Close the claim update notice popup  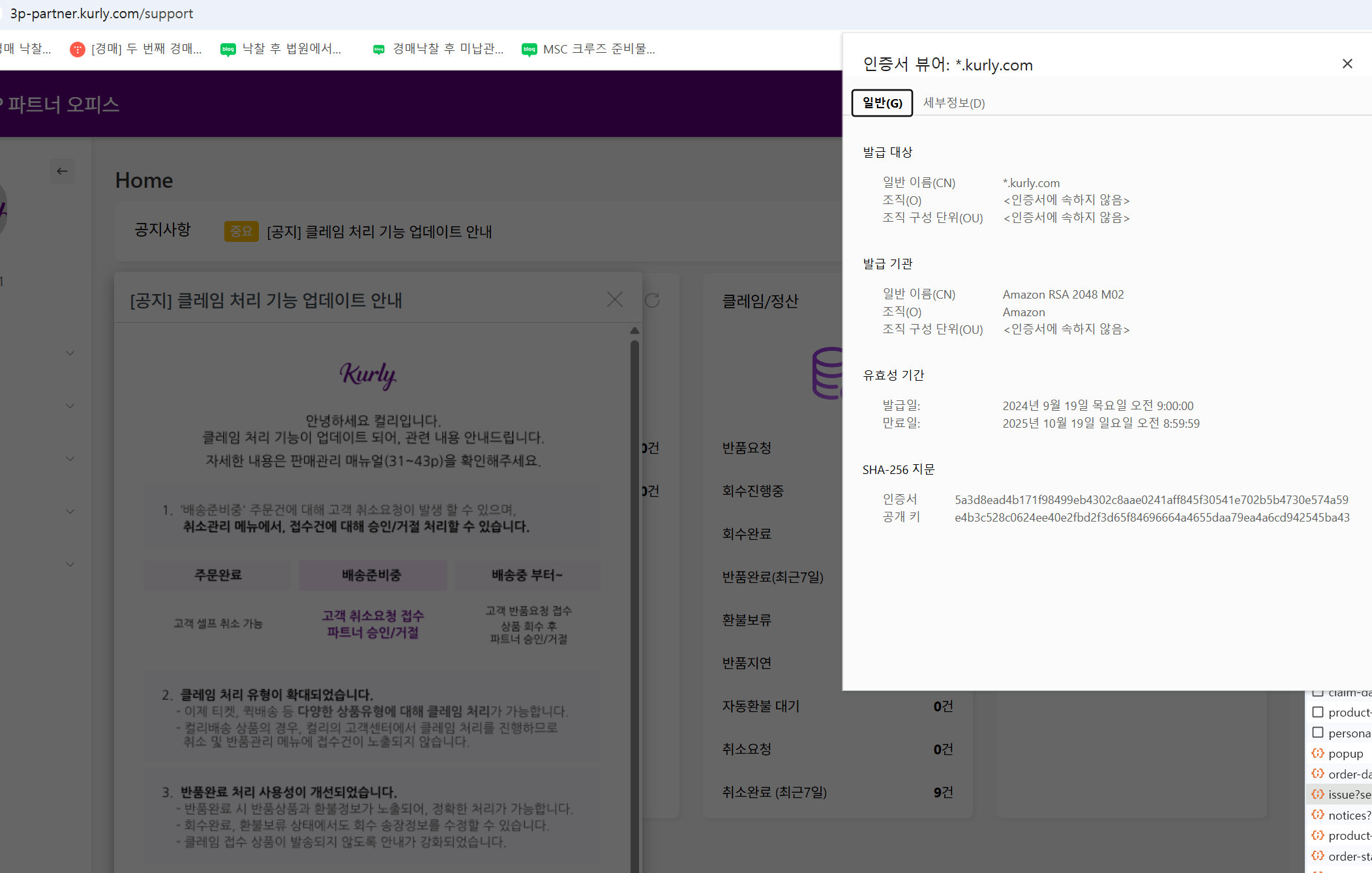pos(614,300)
